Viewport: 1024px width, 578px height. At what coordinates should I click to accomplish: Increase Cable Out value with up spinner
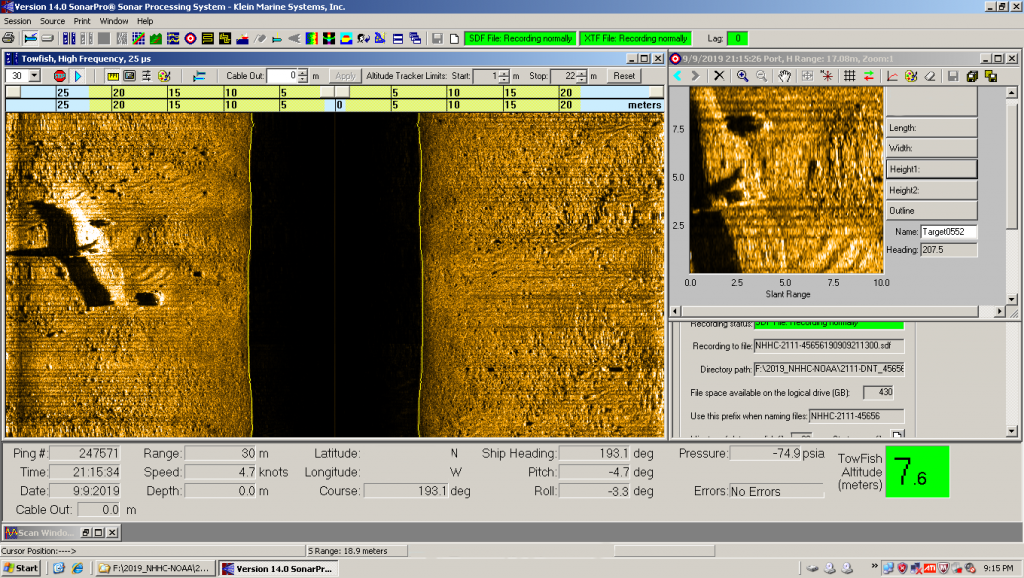point(302,72)
